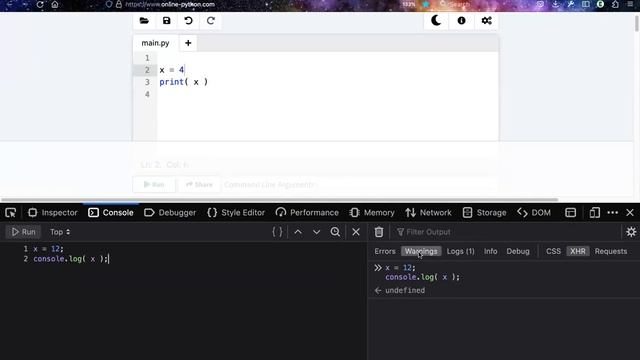Redo the edit in the editor toolbar
This screenshot has height=360, width=640.
click(211, 20)
